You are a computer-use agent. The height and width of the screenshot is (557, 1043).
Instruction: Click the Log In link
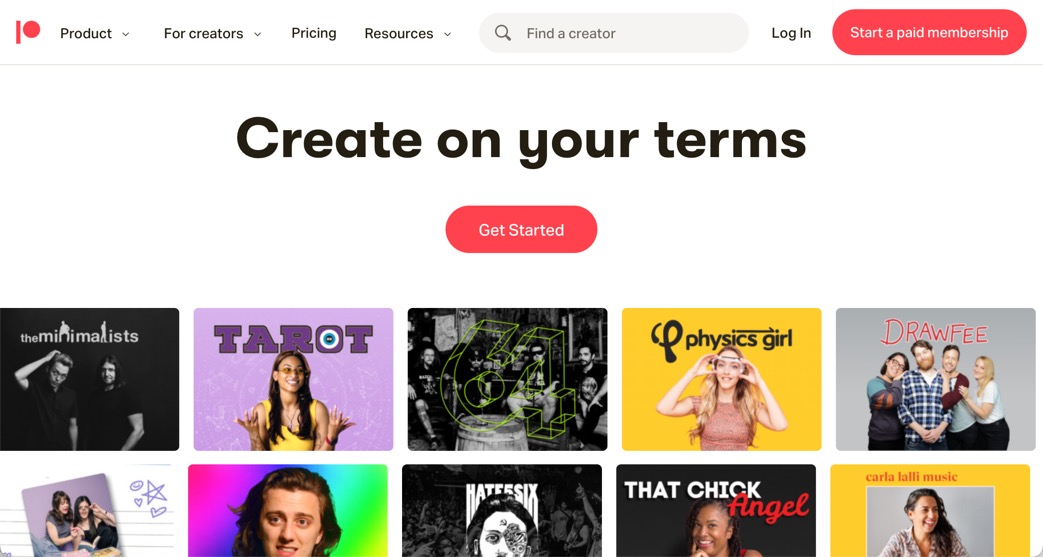point(791,33)
